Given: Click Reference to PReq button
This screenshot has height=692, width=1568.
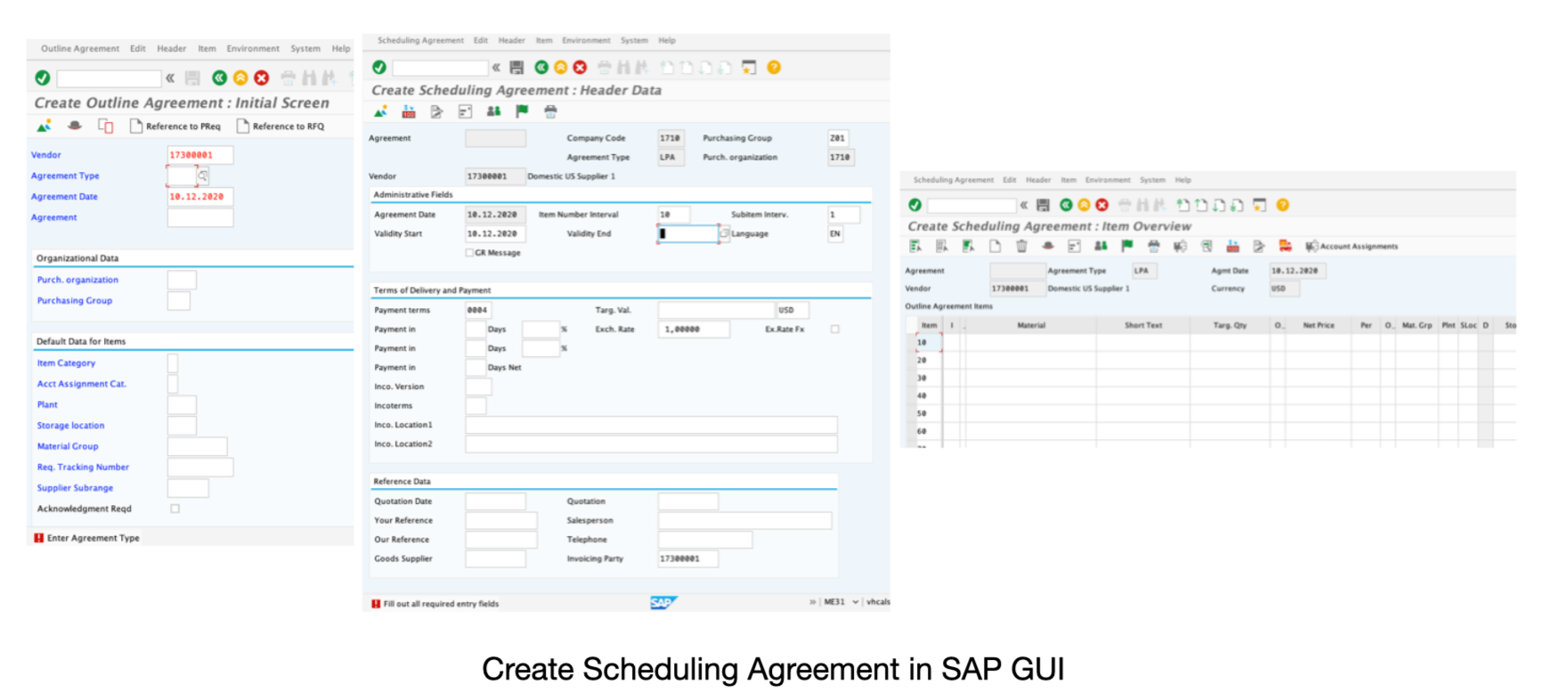Looking at the screenshot, I should pos(175,126).
